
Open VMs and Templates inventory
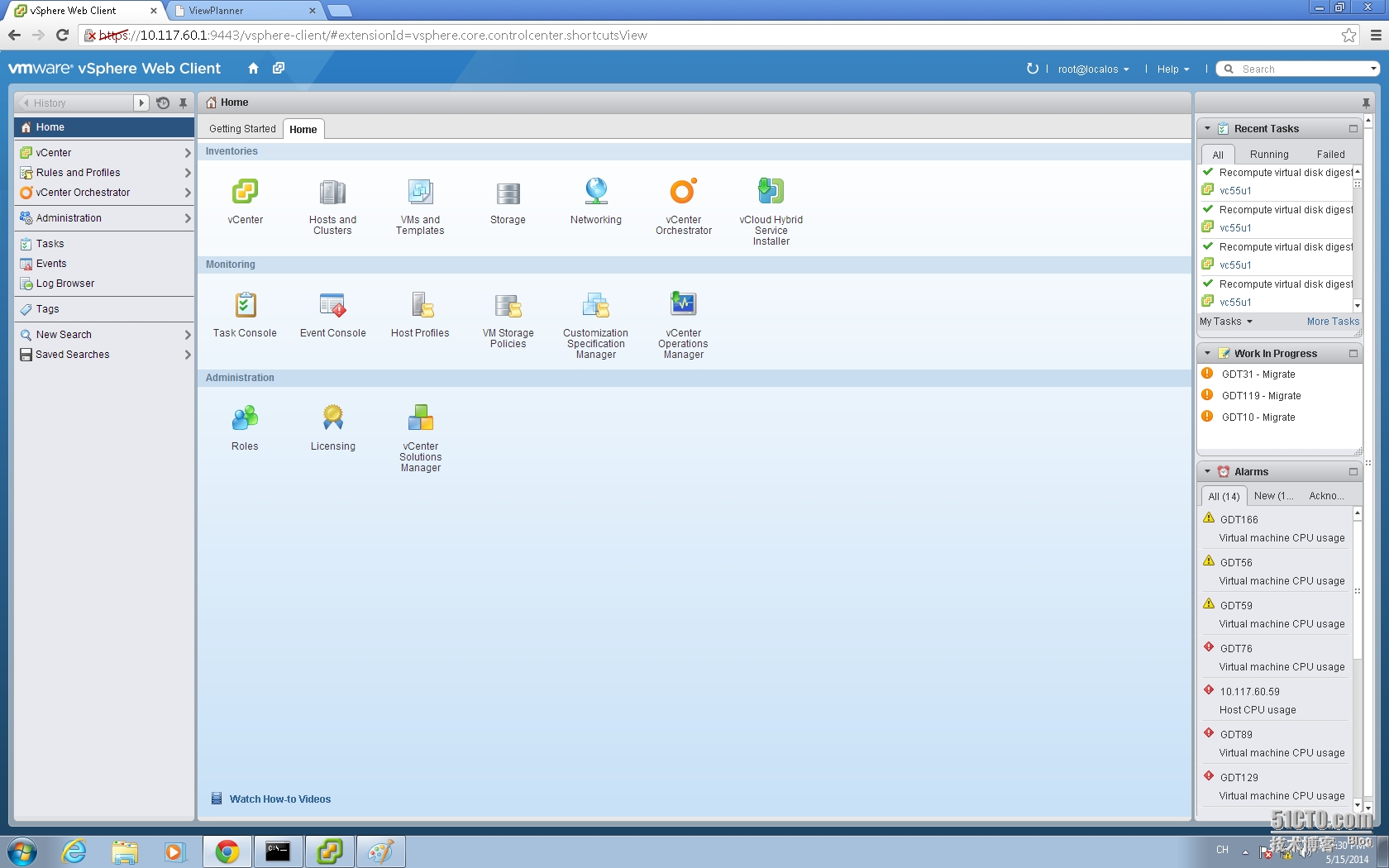pos(420,192)
